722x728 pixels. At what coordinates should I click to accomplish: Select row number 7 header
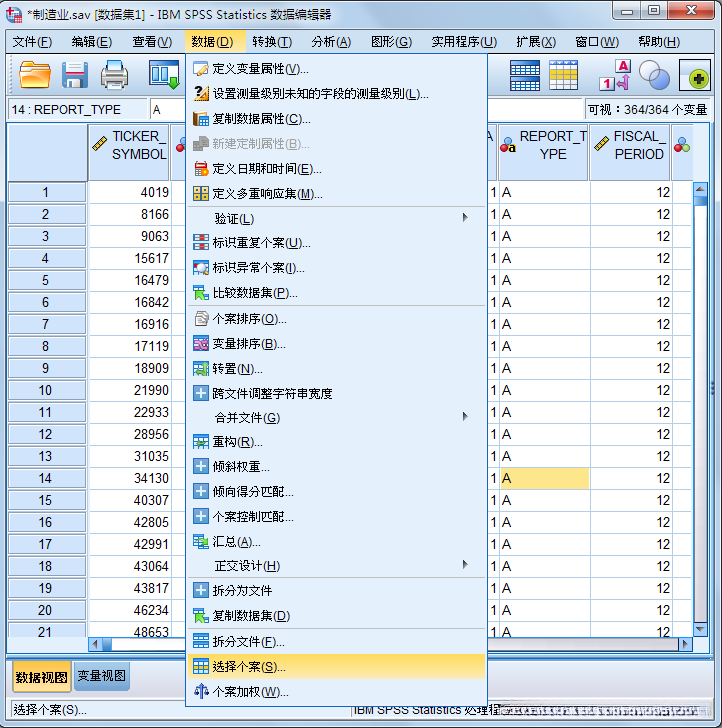tap(46, 324)
